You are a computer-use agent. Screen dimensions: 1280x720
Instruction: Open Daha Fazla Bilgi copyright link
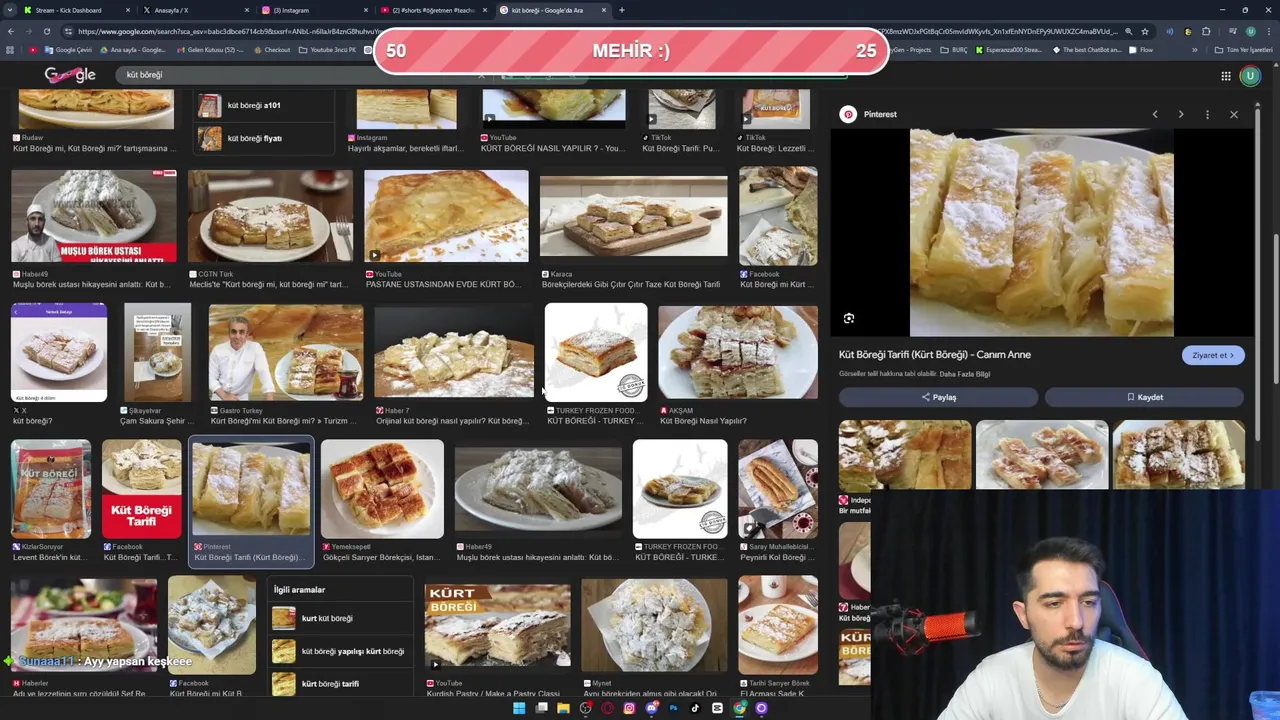click(x=965, y=374)
